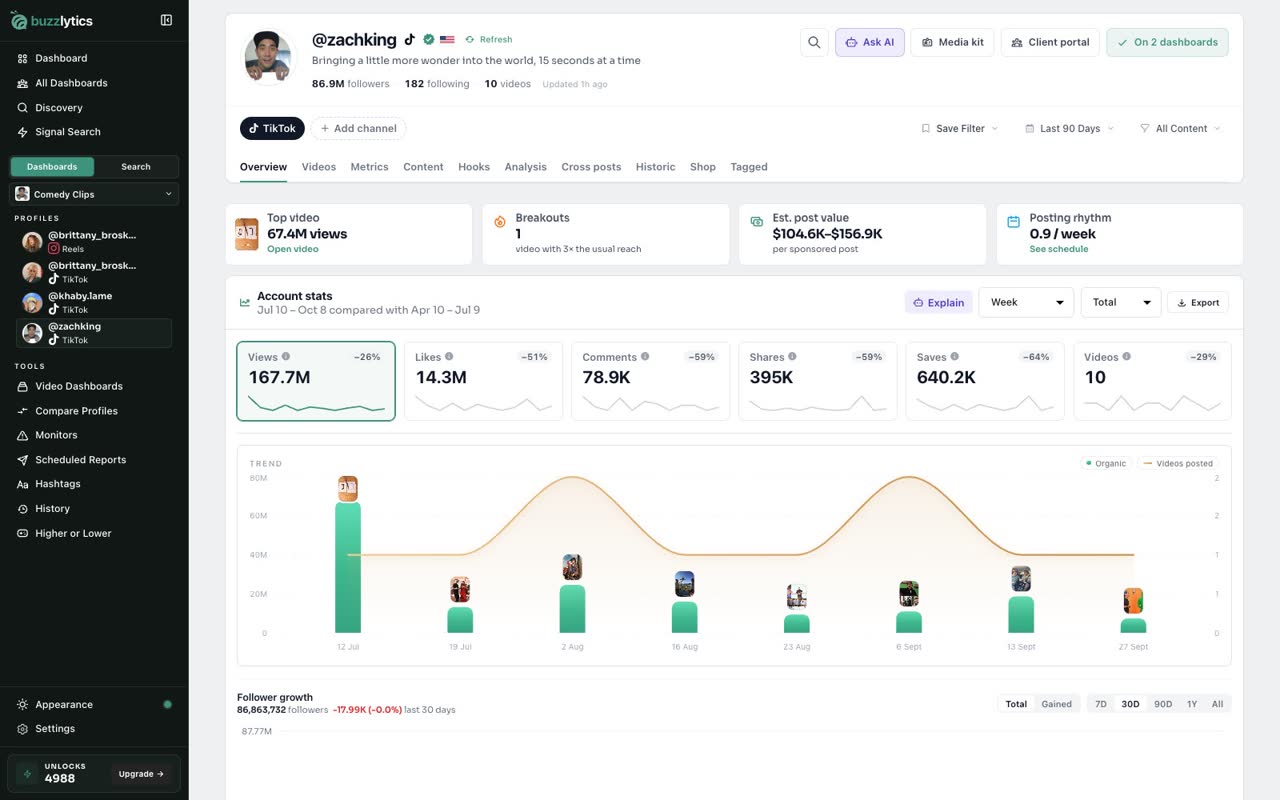Open the All Content filter dropdown
Screen dimensions: 1280x800
coord(1181,128)
